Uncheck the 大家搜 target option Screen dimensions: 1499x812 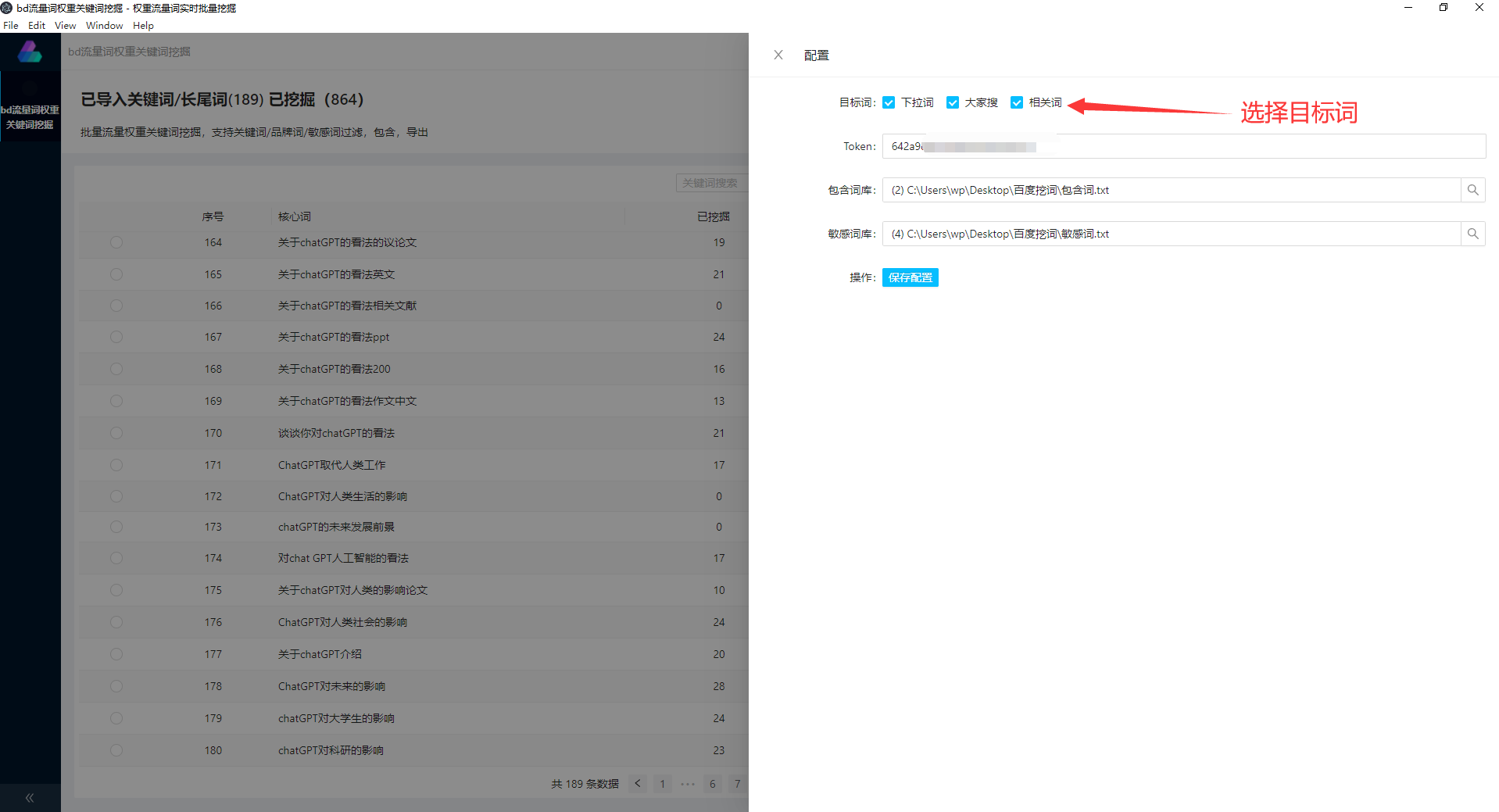953,102
